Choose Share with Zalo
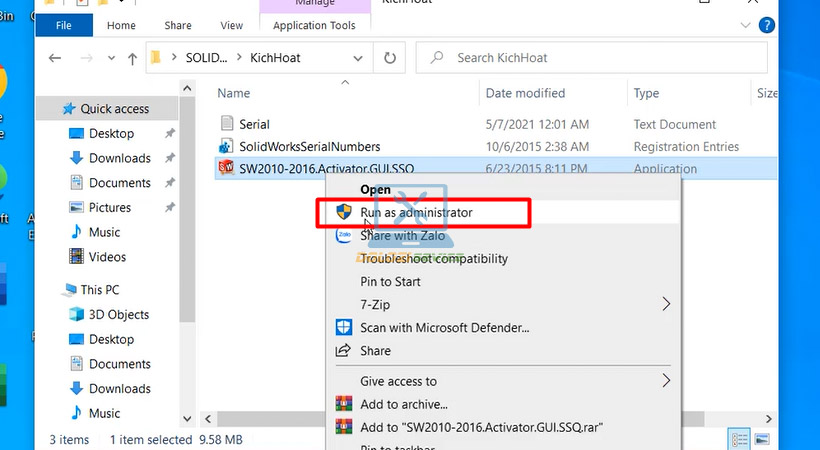 (403, 235)
